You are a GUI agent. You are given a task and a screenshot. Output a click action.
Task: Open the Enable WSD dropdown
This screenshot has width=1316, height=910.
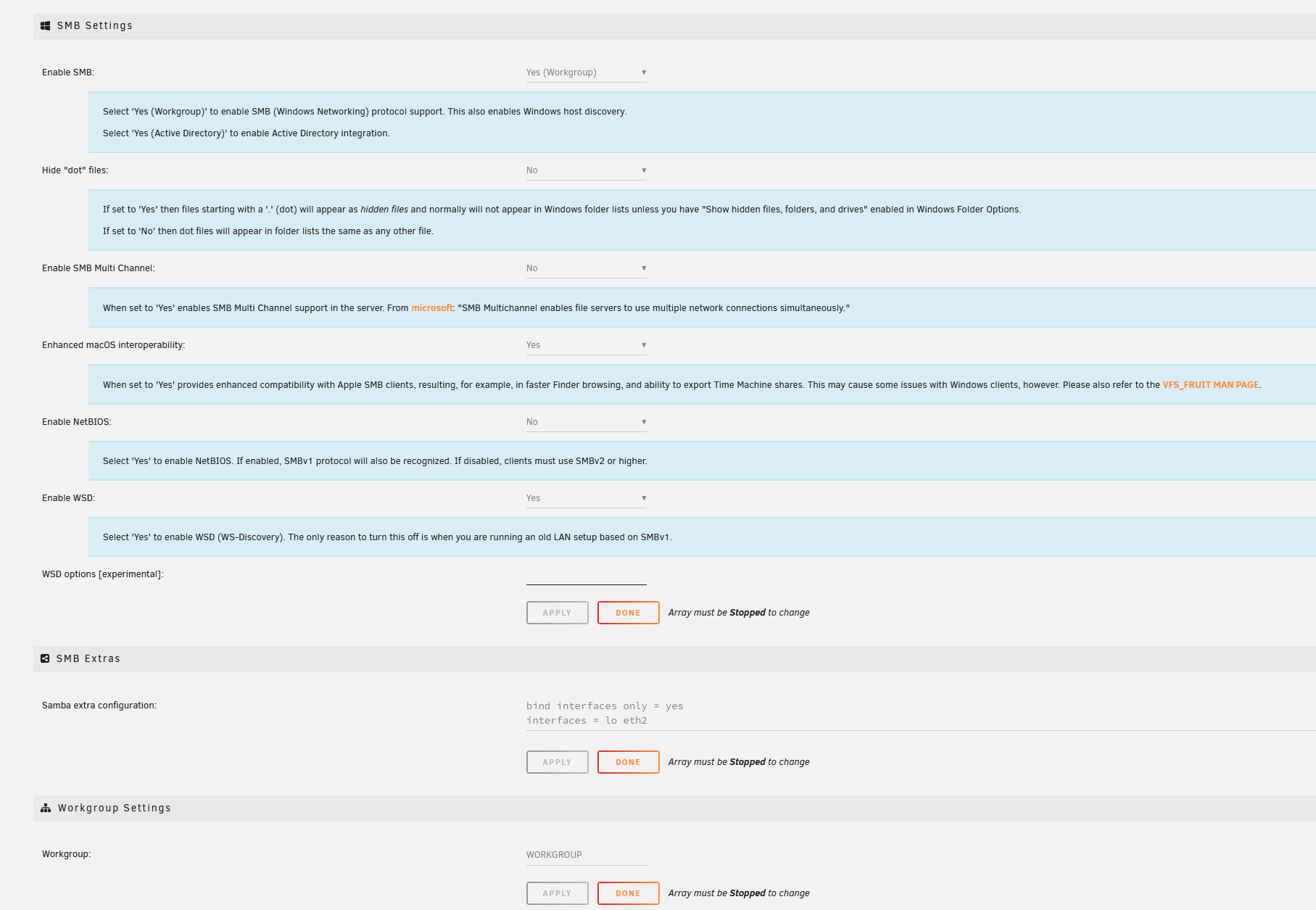pyautogui.click(x=586, y=497)
